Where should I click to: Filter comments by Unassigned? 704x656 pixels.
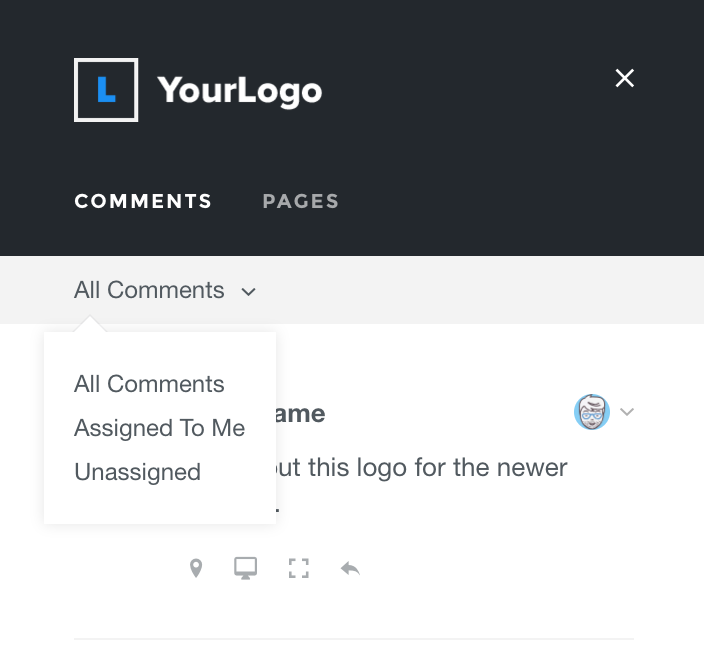137,472
